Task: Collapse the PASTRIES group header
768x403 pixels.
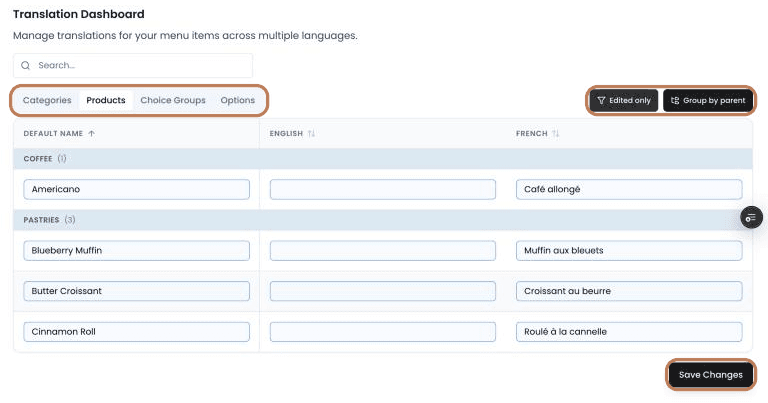Action: [x=383, y=220]
